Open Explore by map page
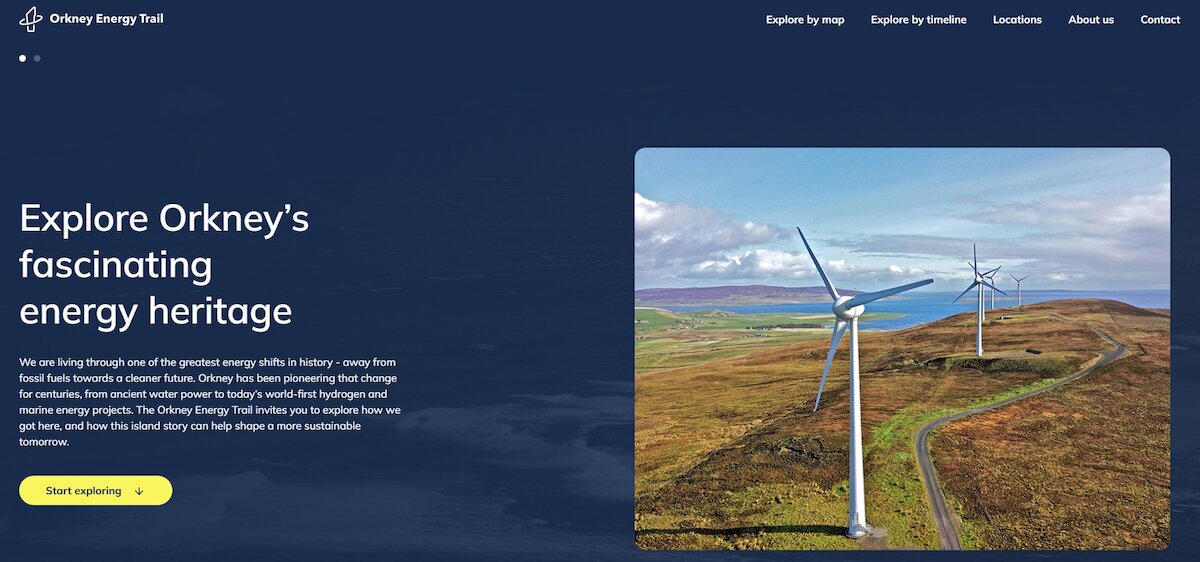This screenshot has width=1200, height=562. (805, 20)
